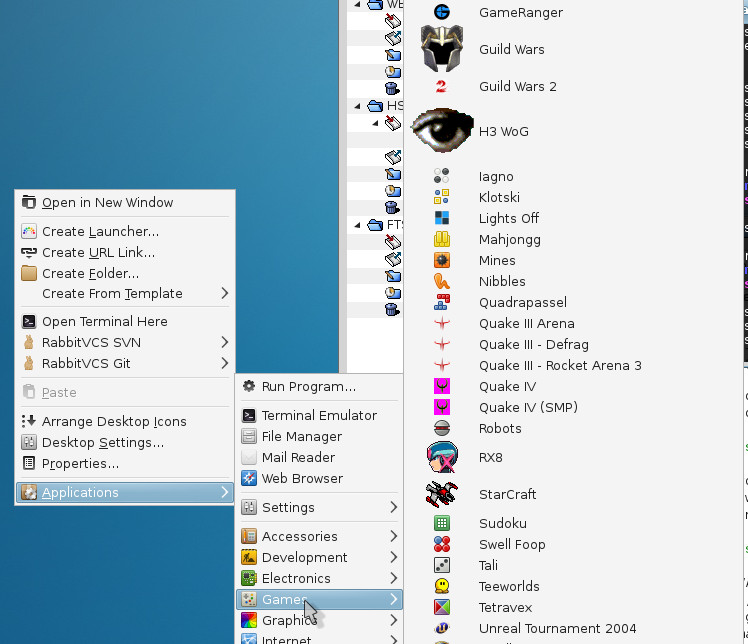Click the Mahjongg tile icon

441,239
